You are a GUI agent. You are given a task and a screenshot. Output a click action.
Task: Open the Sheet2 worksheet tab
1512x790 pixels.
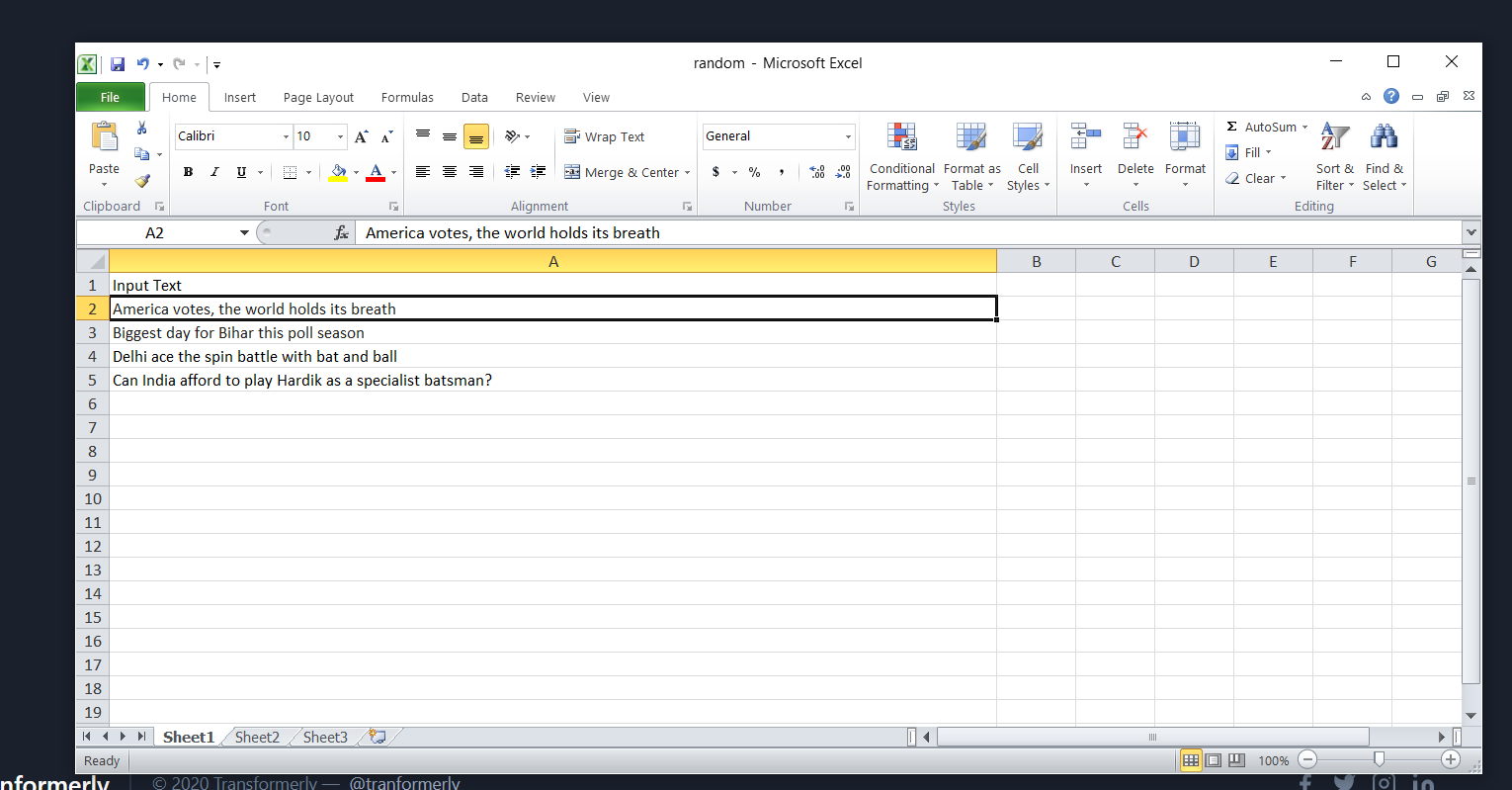click(x=257, y=737)
